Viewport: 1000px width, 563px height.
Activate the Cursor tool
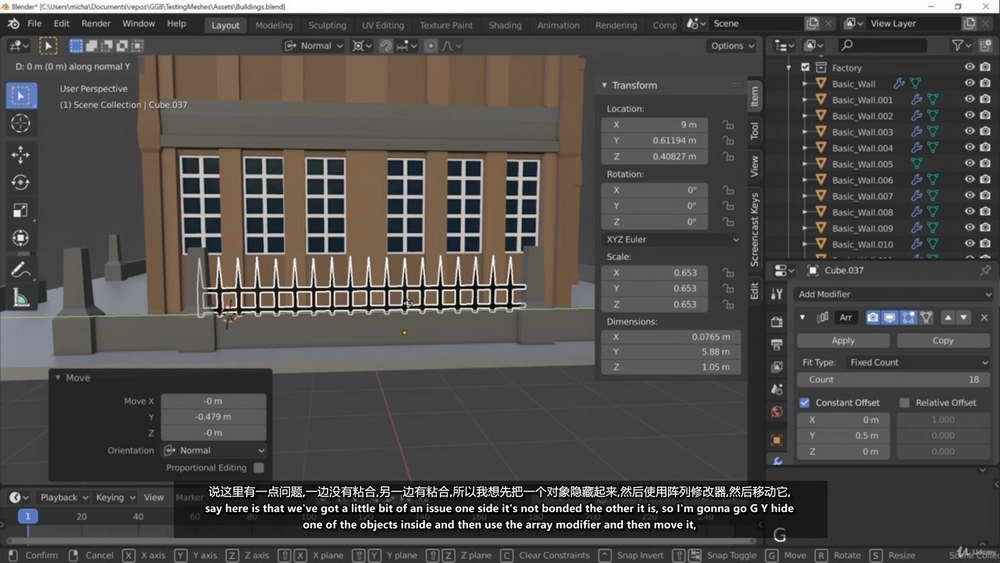(20, 123)
